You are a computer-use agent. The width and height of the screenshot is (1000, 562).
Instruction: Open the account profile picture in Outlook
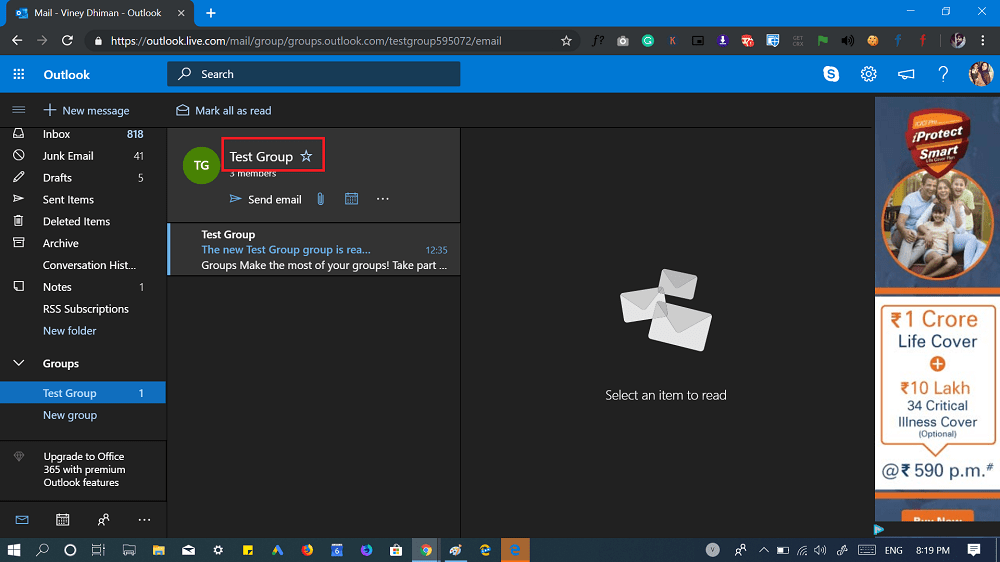[981, 74]
